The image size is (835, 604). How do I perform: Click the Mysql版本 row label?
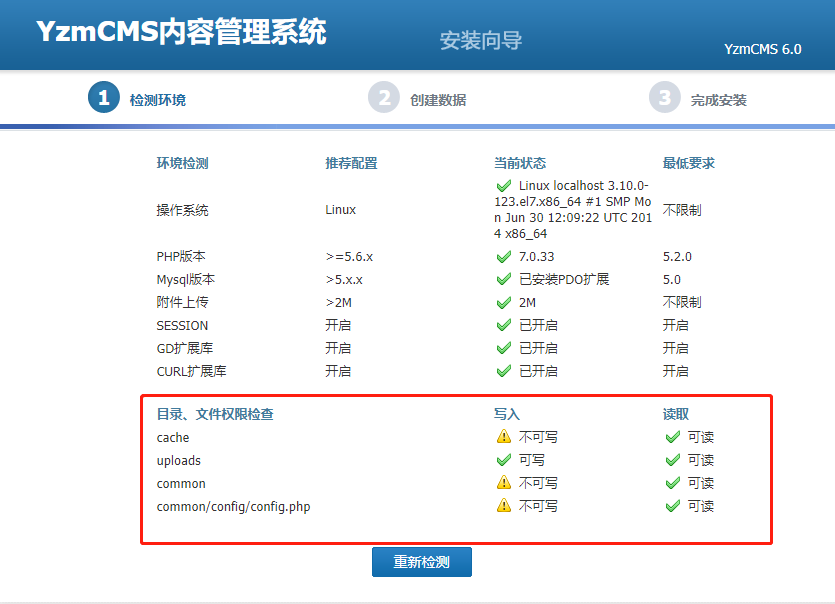click(x=185, y=280)
